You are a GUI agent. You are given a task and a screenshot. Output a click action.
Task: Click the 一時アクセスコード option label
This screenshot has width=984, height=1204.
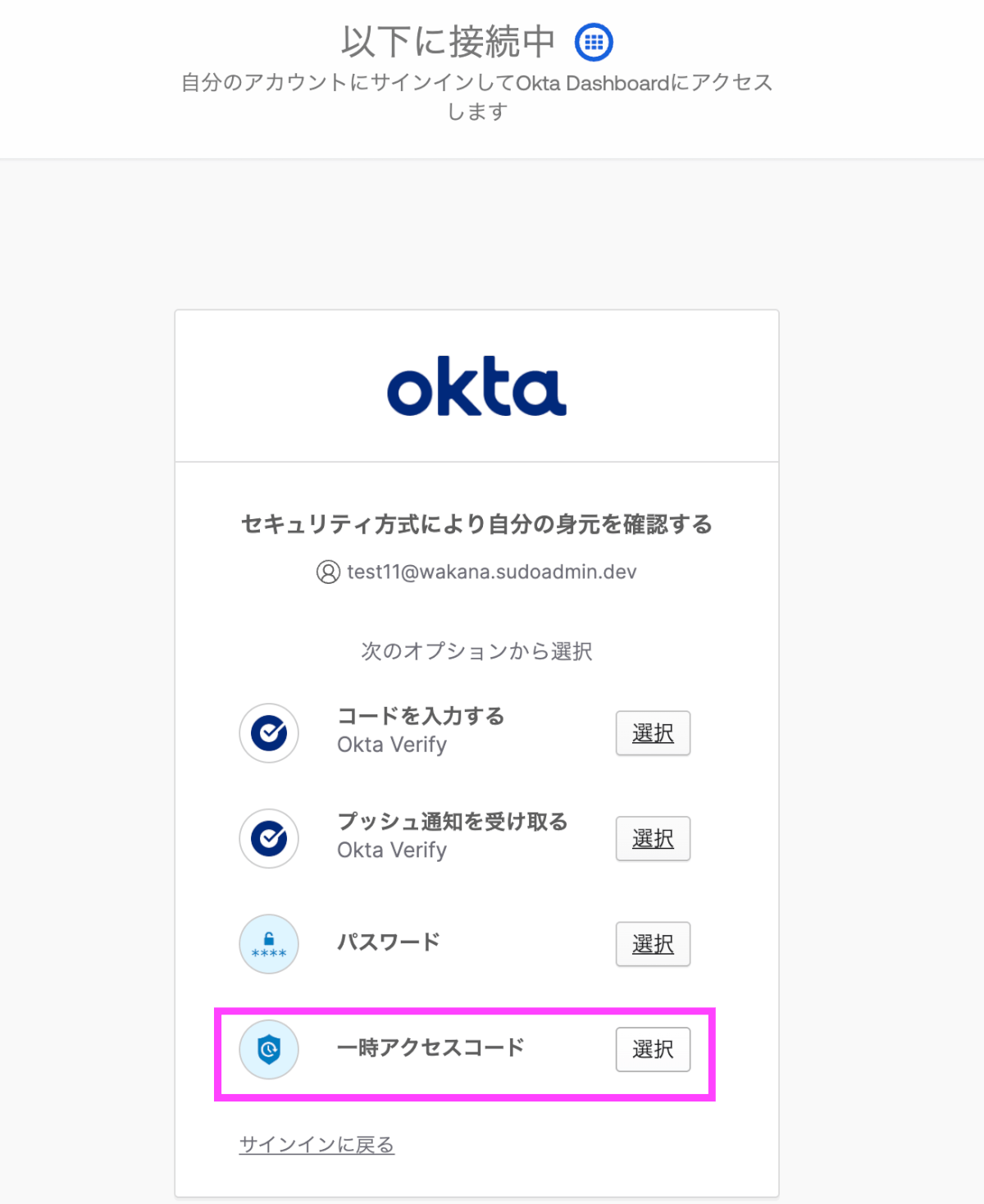tap(430, 1047)
